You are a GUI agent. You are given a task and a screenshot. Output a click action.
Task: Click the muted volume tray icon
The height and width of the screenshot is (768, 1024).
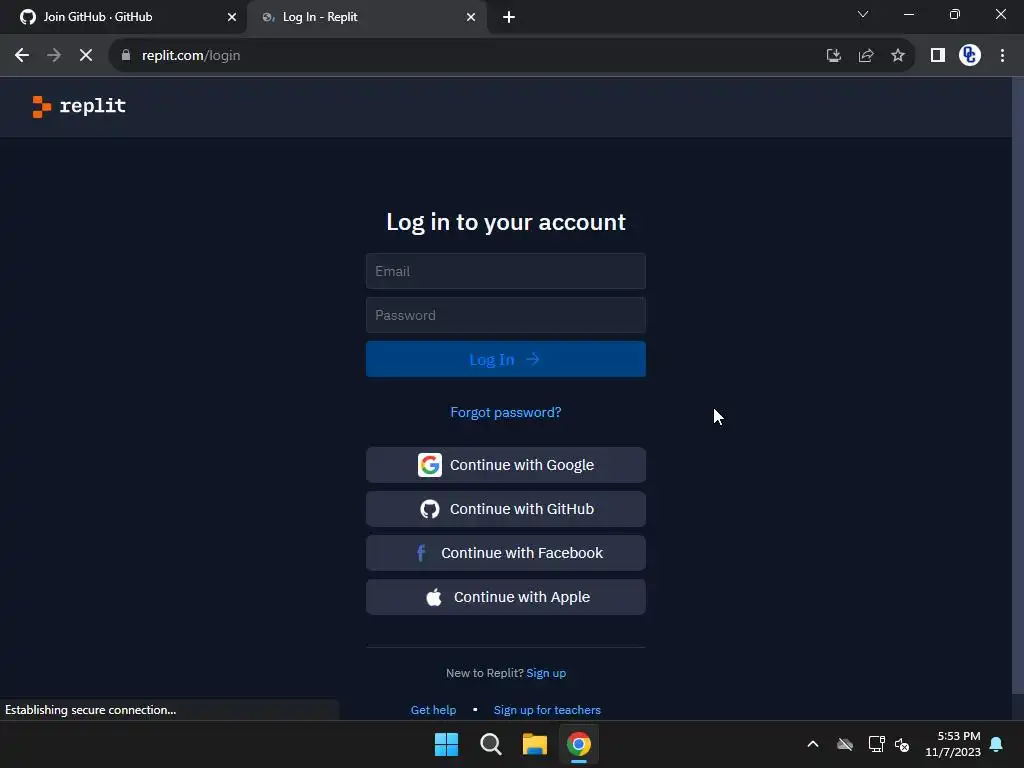902,744
